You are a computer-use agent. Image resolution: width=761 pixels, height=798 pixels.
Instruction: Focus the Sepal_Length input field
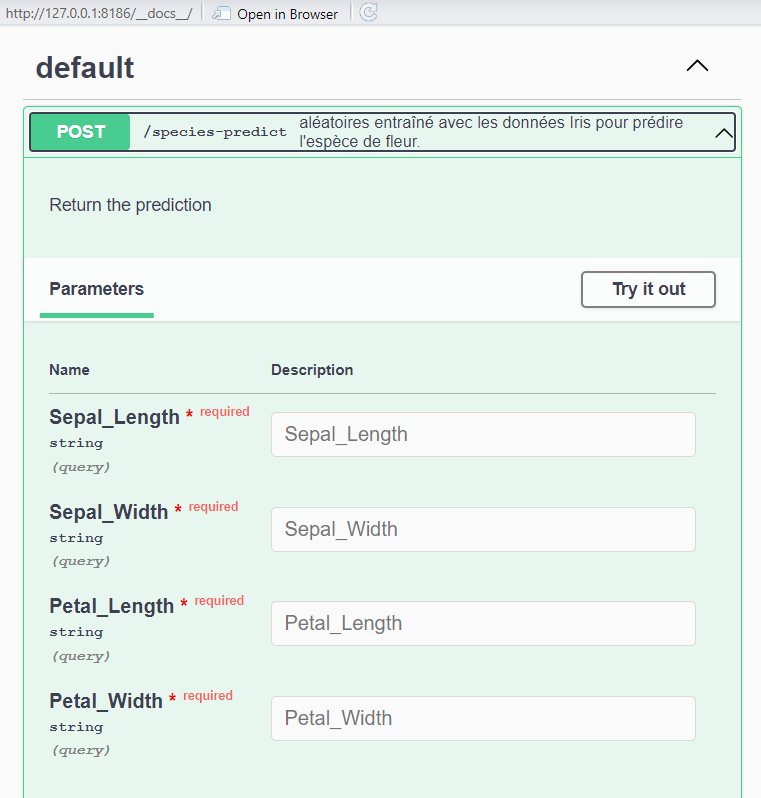[483, 434]
